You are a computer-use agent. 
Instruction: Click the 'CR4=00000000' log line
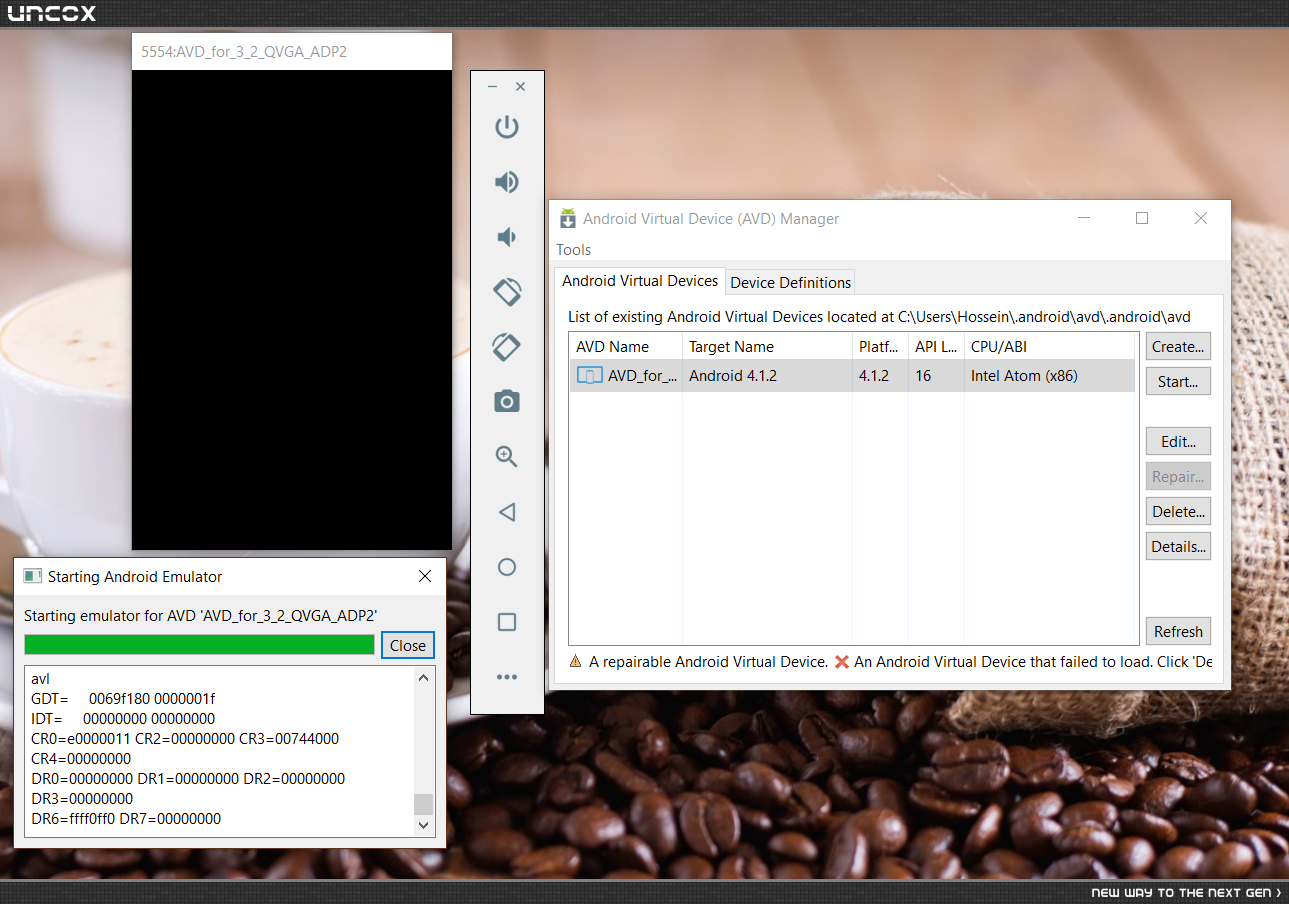81,759
